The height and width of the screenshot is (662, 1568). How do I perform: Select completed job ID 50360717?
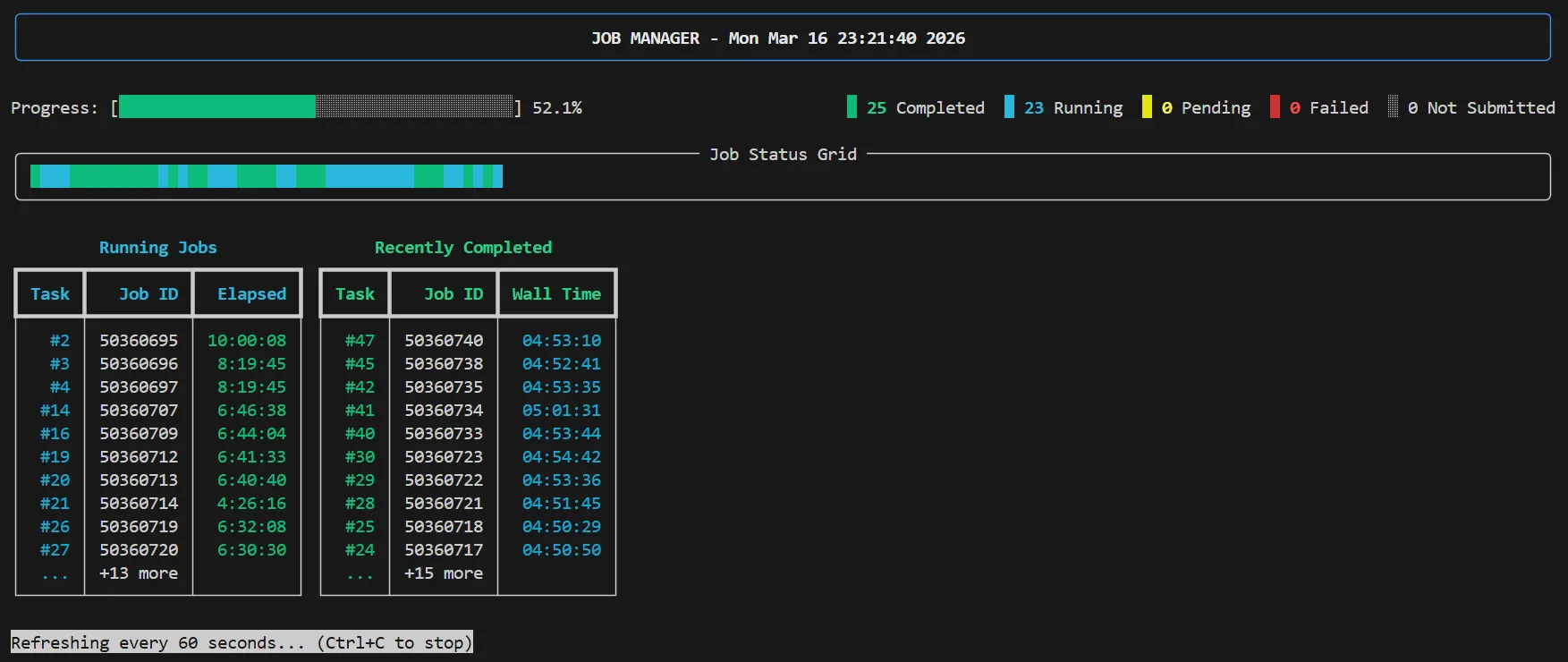tap(444, 550)
